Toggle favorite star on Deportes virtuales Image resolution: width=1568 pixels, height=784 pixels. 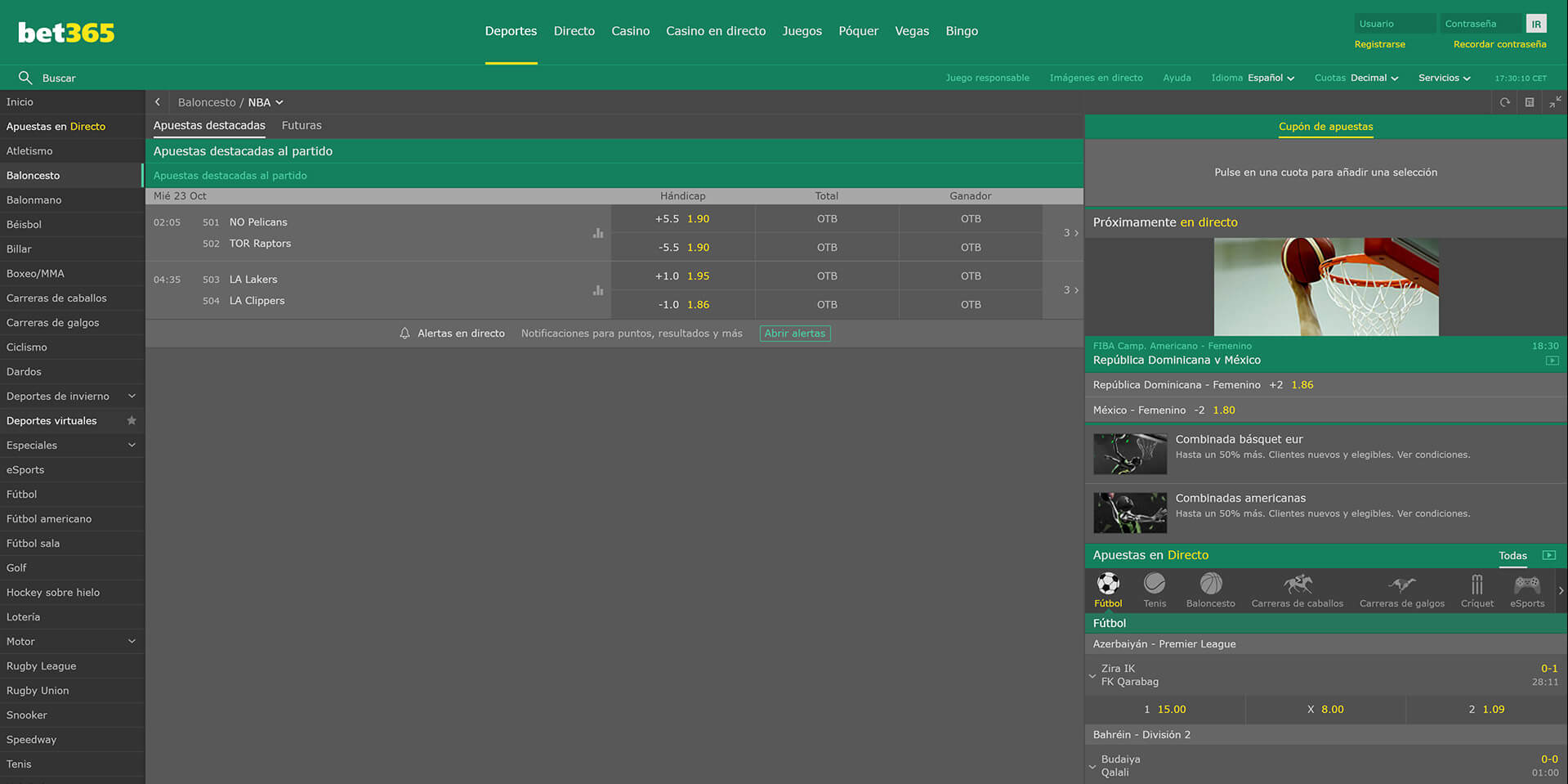pyautogui.click(x=132, y=420)
